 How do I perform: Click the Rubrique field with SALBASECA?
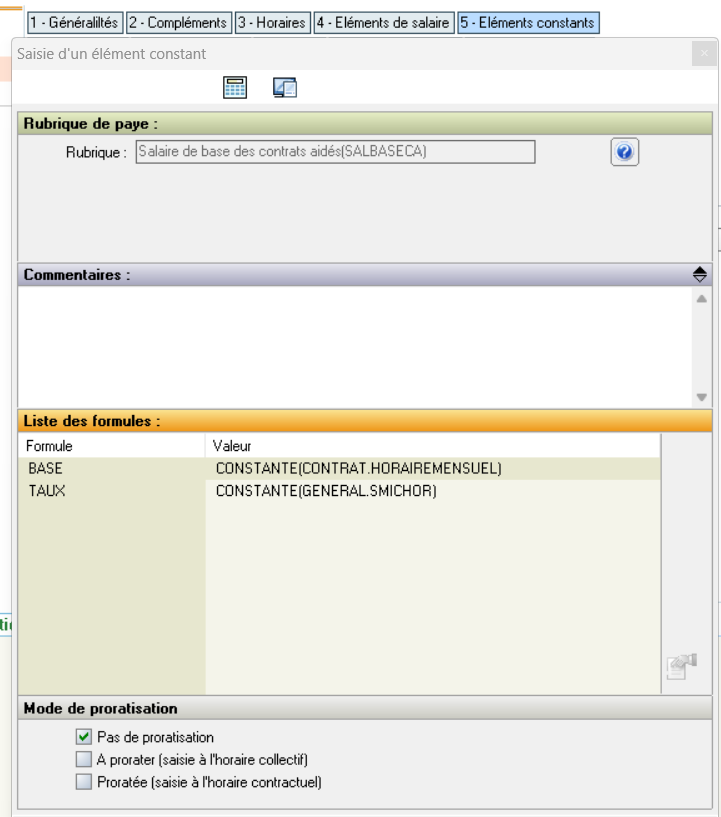click(334, 151)
